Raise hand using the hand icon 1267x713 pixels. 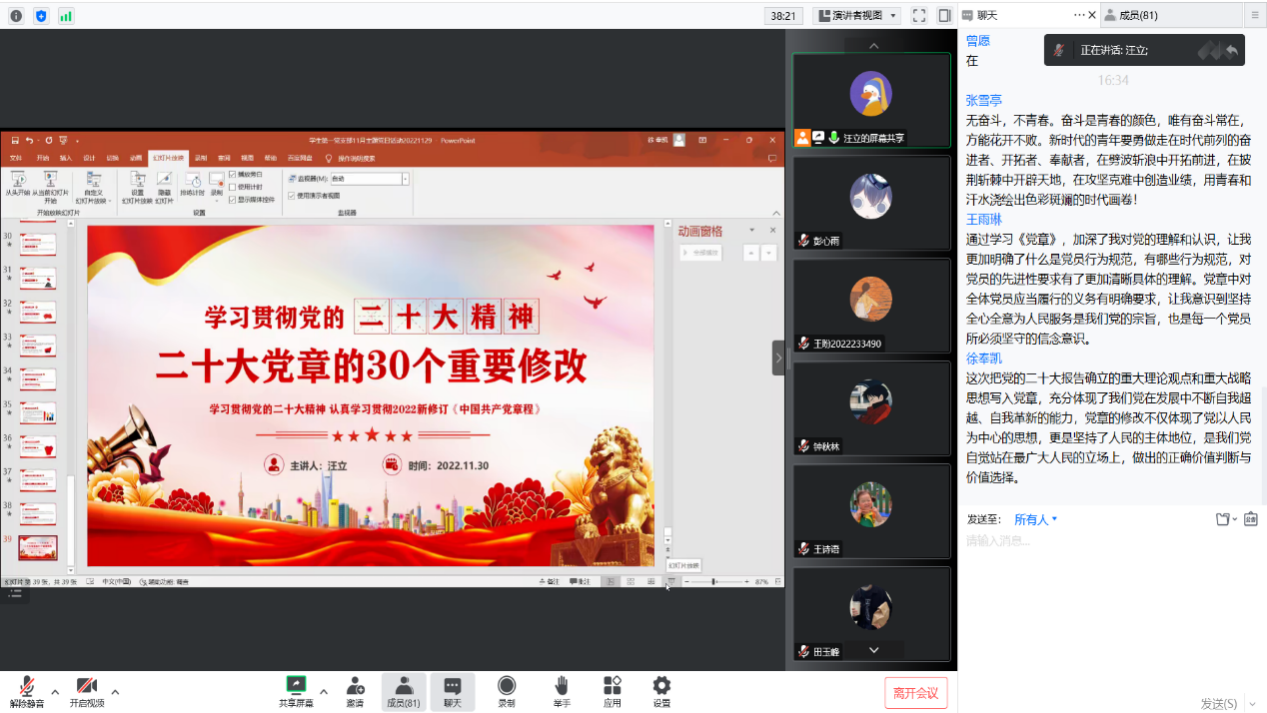561,686
